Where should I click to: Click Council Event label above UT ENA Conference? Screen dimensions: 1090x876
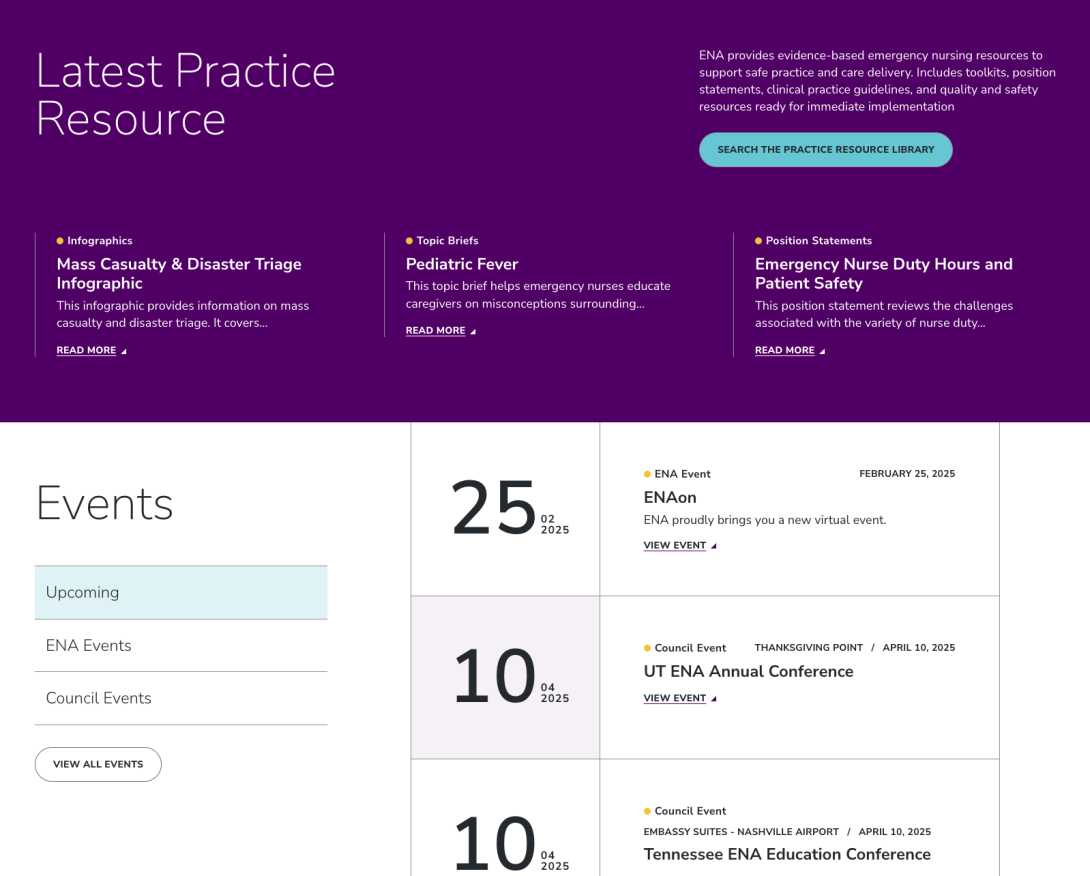click(x=690, y=648)
